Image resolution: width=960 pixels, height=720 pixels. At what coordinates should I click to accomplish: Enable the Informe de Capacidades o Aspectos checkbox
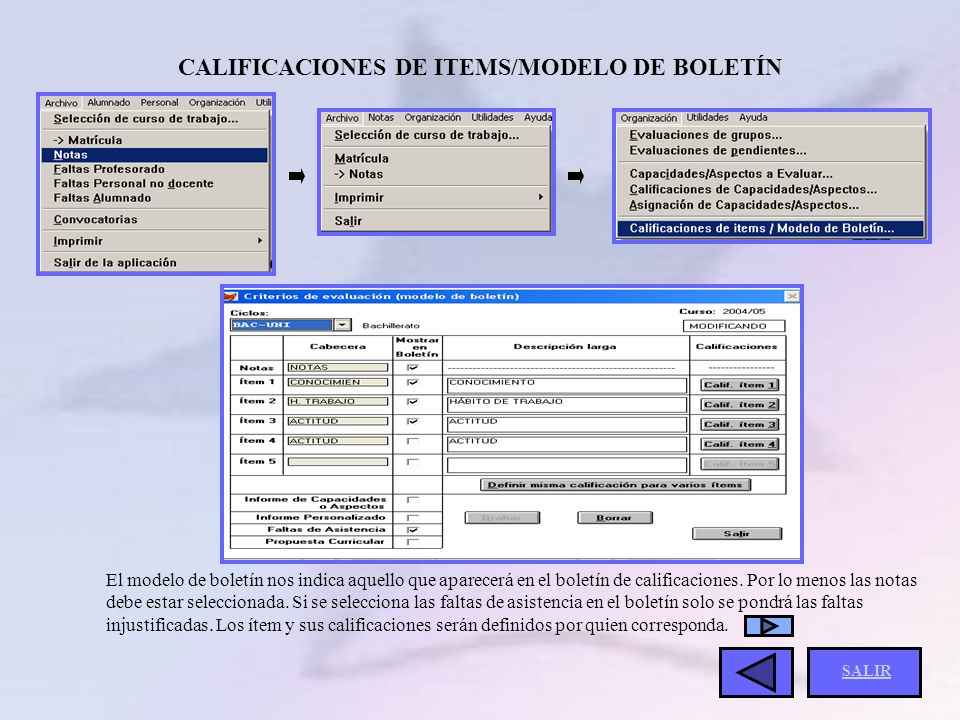(x=413, y=500)
